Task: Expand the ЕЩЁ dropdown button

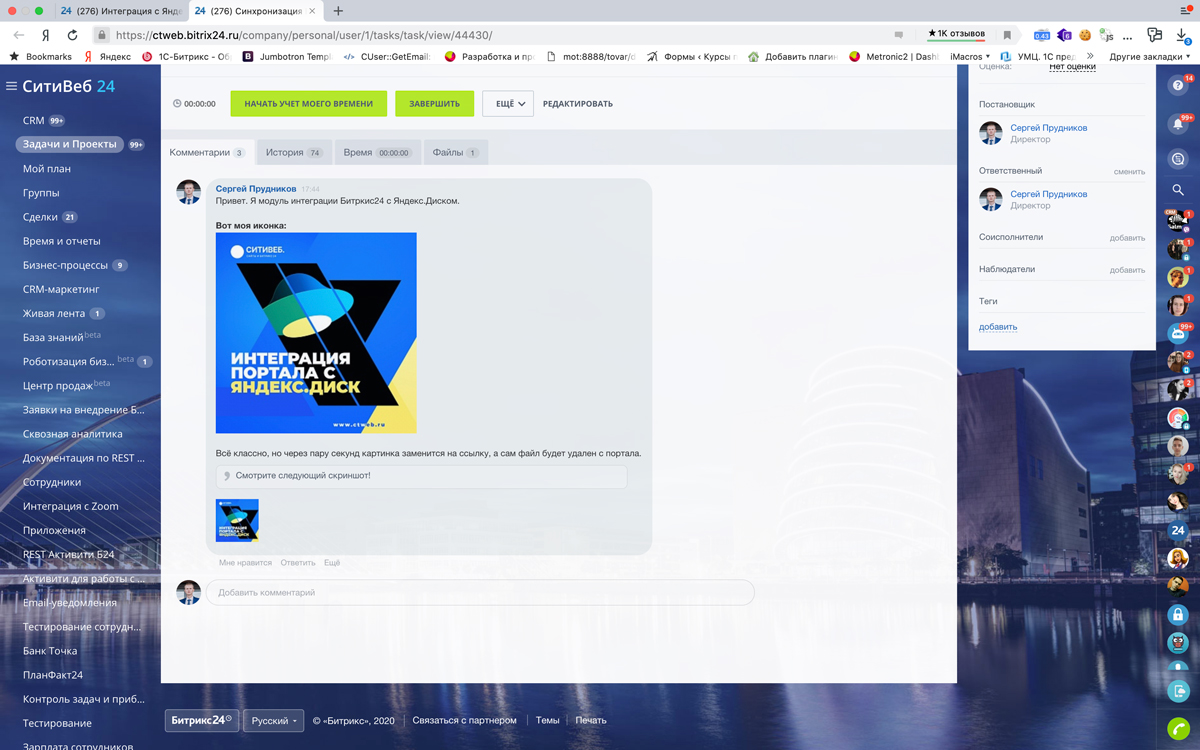Action: point(508,104)
